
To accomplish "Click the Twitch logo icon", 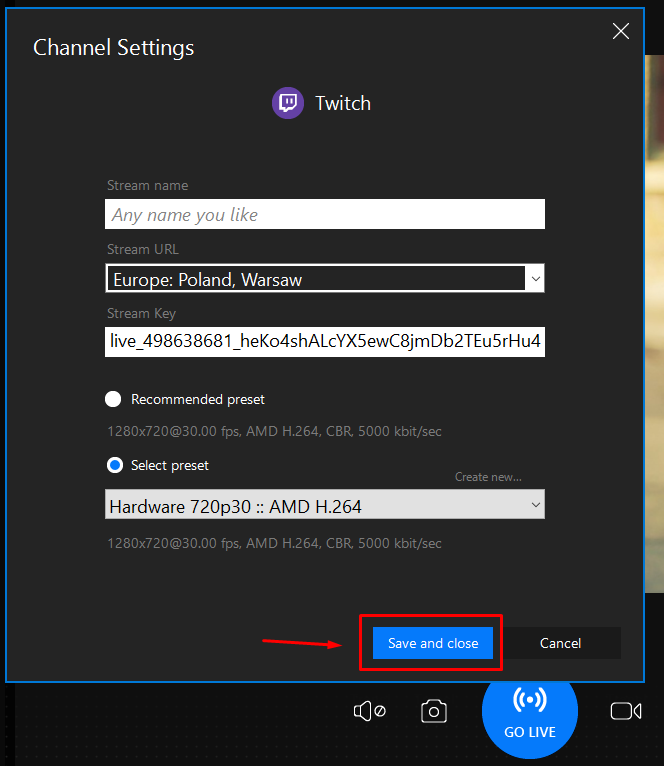I will 288,103.
